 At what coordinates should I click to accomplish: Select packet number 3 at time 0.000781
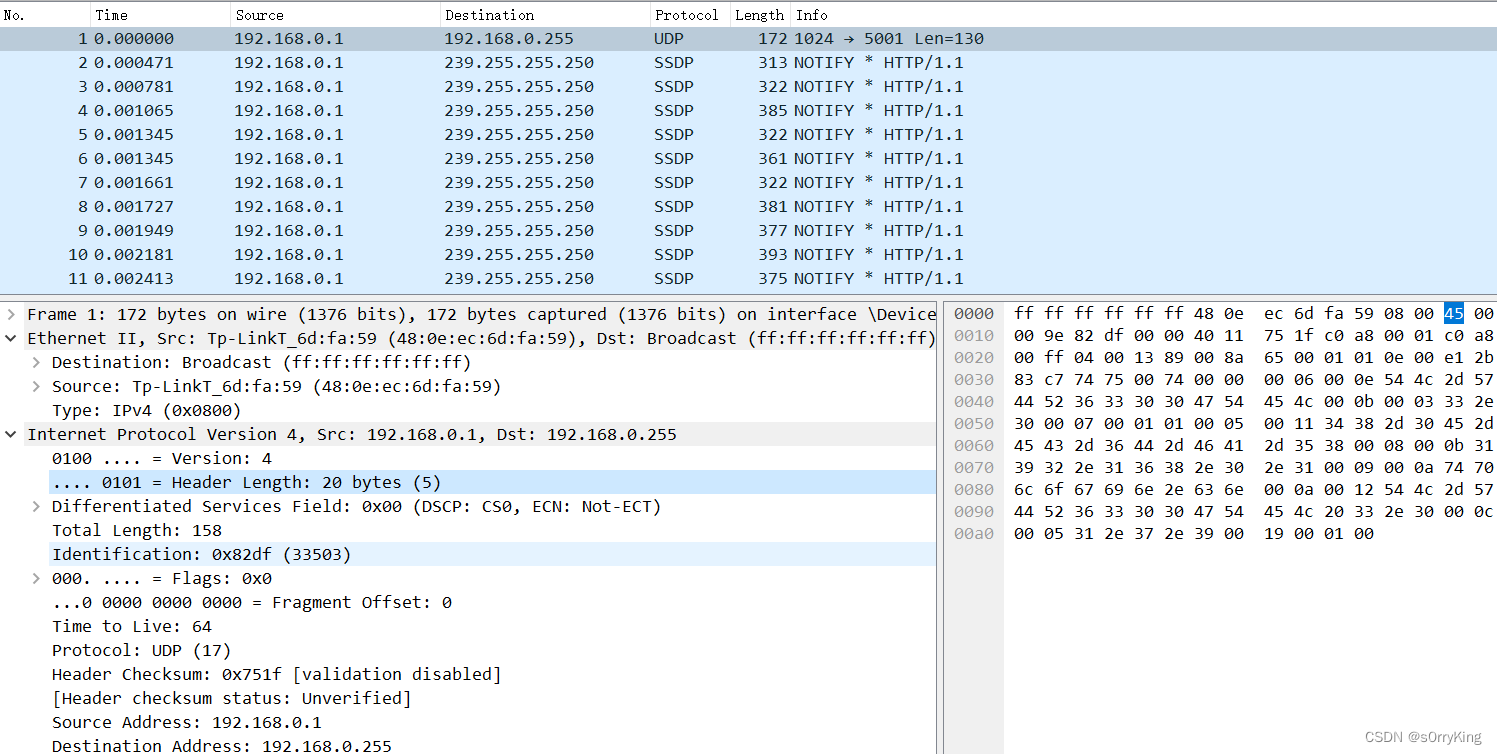point(748,87)
